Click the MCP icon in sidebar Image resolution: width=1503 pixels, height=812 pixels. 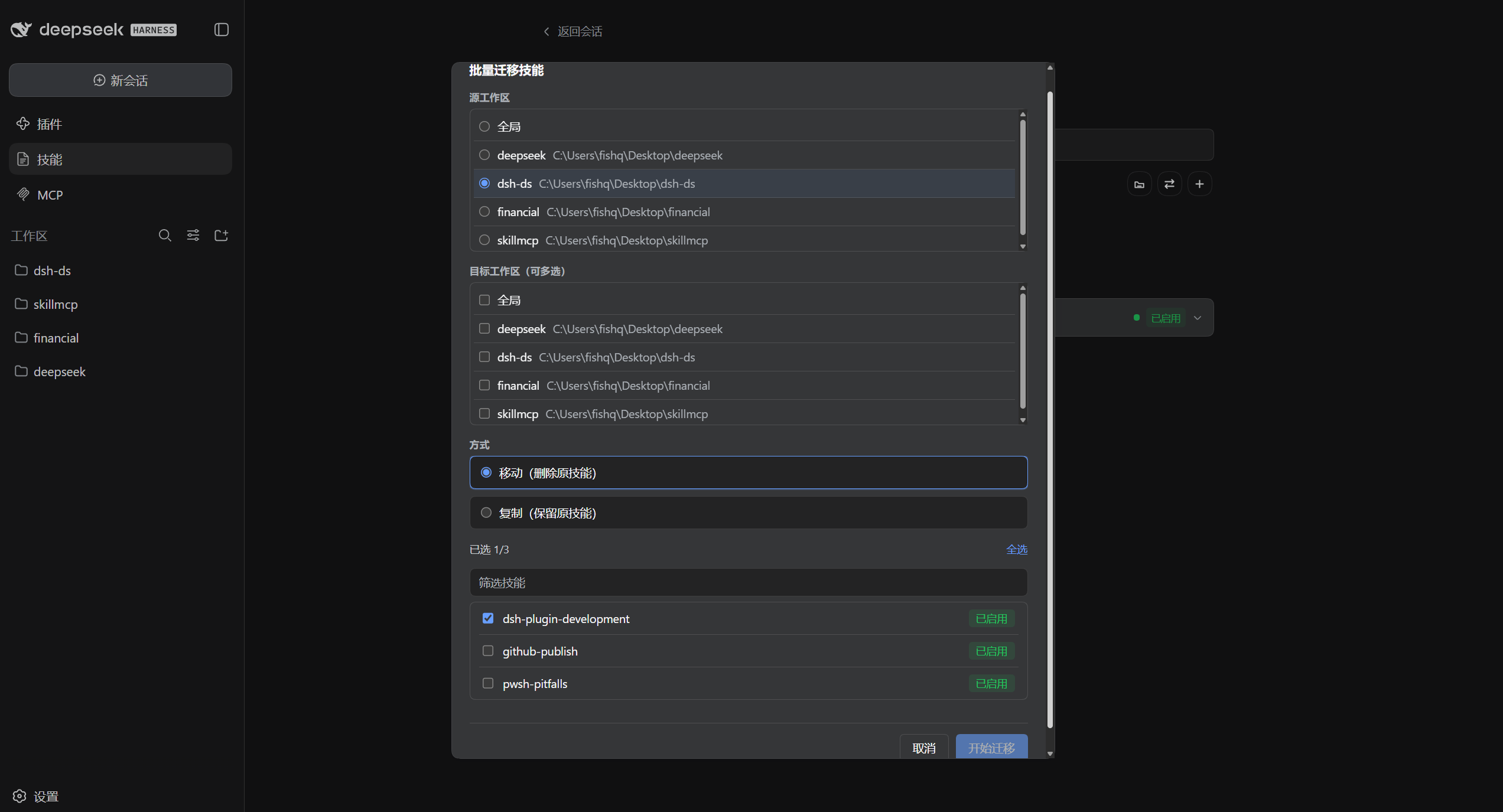(23, 194)
